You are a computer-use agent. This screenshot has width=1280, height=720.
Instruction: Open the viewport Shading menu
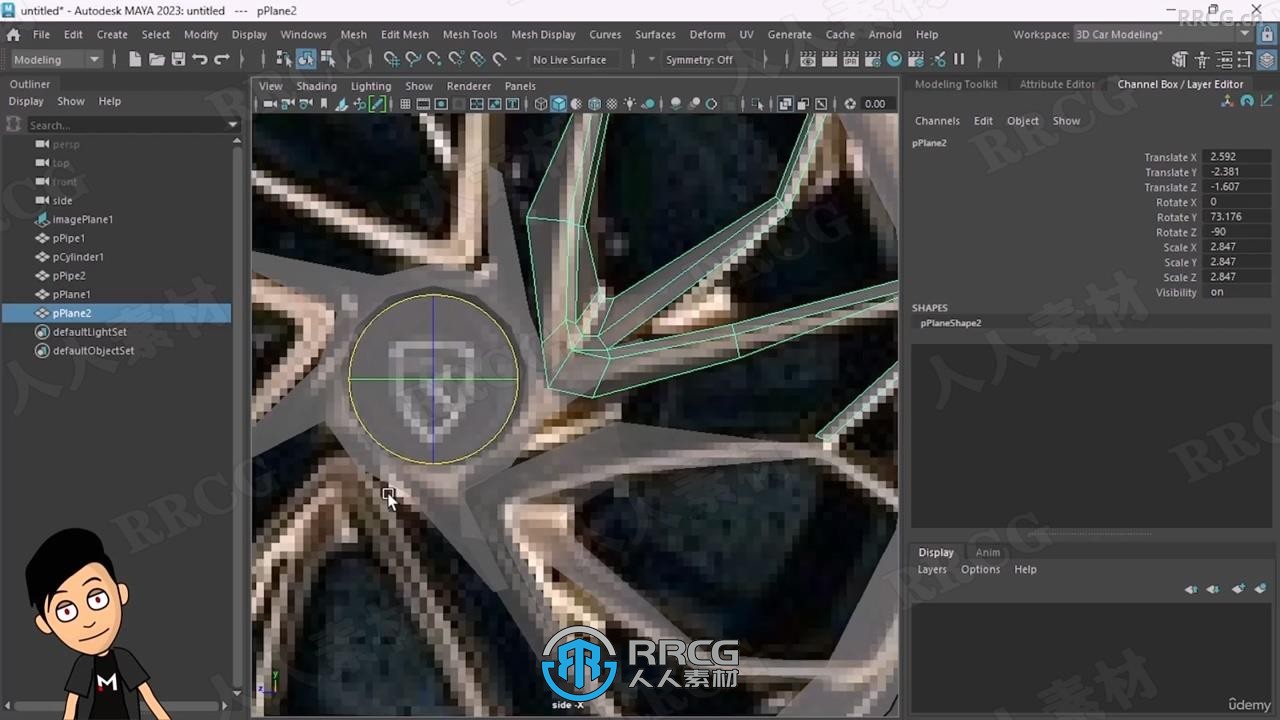pyautogui.click(x=316, y=86)
